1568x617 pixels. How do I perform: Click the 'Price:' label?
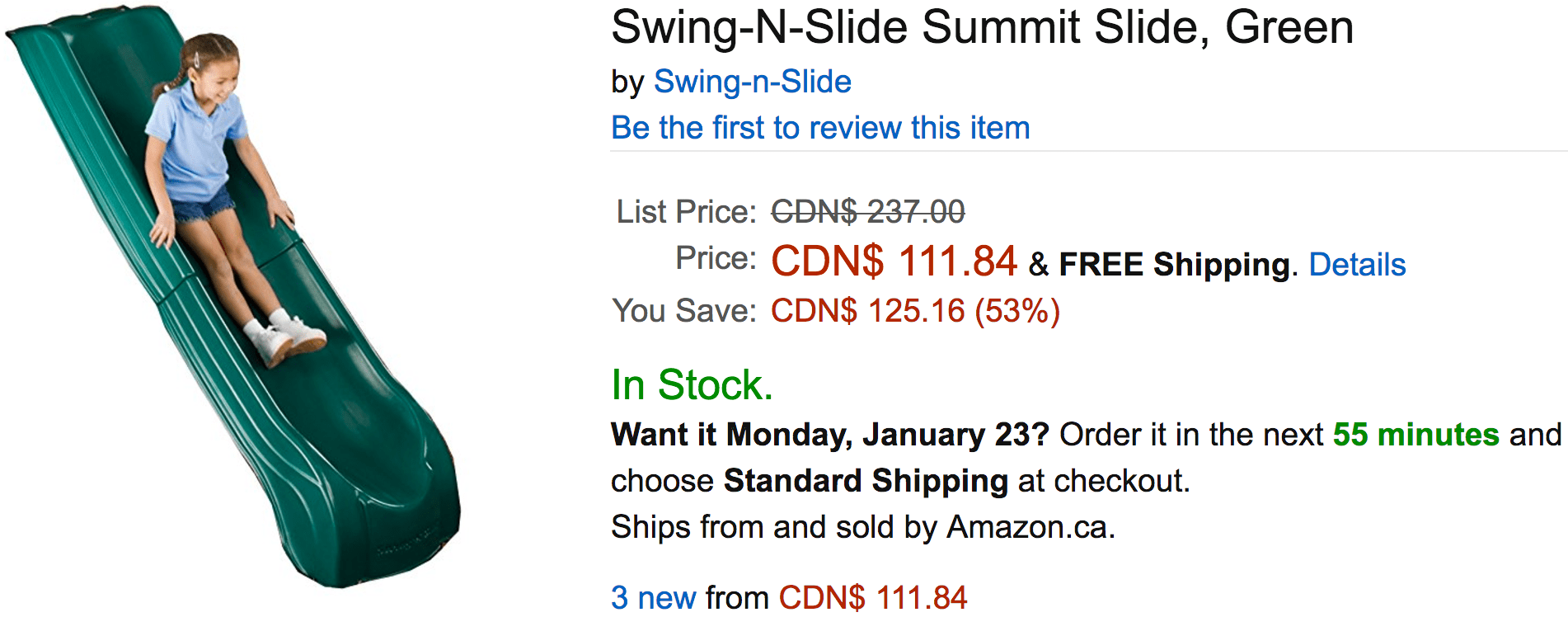pos(716,258)
